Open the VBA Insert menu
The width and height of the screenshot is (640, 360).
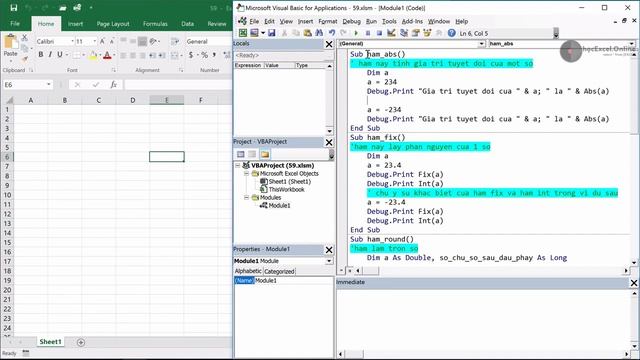[x=305, y=21]
